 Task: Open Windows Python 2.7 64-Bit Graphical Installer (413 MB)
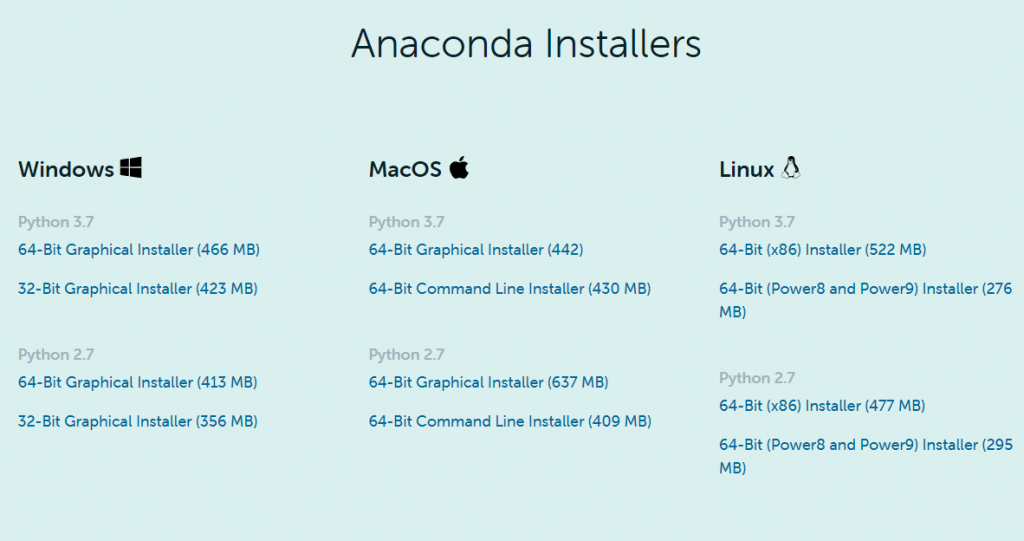(138, 382)
